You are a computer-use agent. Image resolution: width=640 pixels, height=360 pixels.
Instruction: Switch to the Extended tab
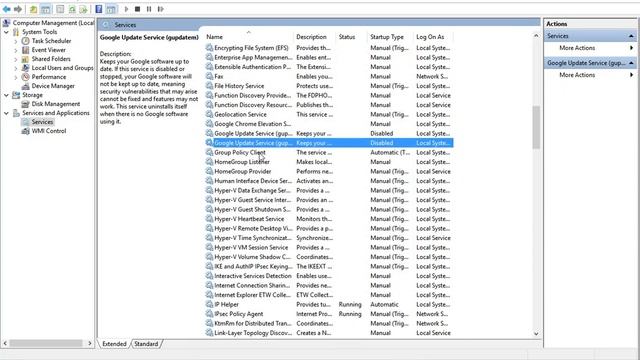(114, 344)
